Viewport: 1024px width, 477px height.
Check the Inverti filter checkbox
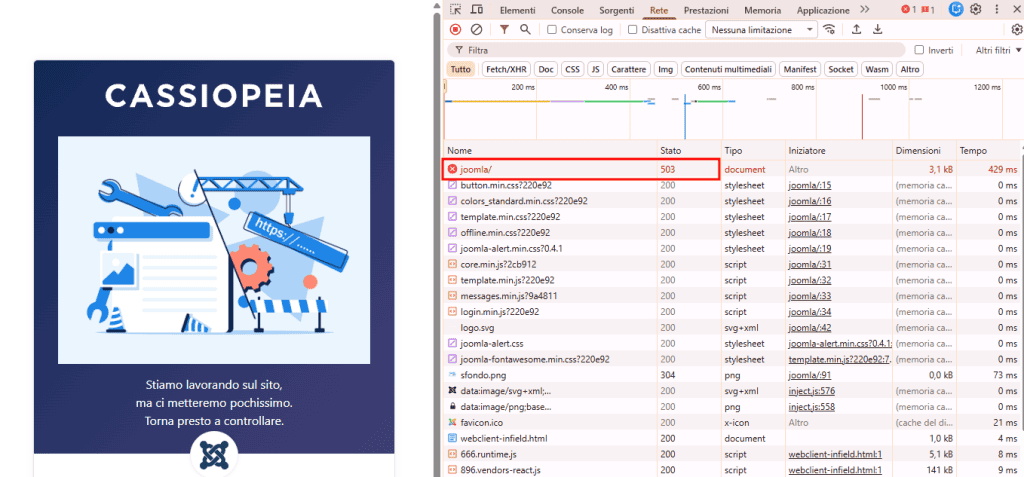(x=920, y=50)
